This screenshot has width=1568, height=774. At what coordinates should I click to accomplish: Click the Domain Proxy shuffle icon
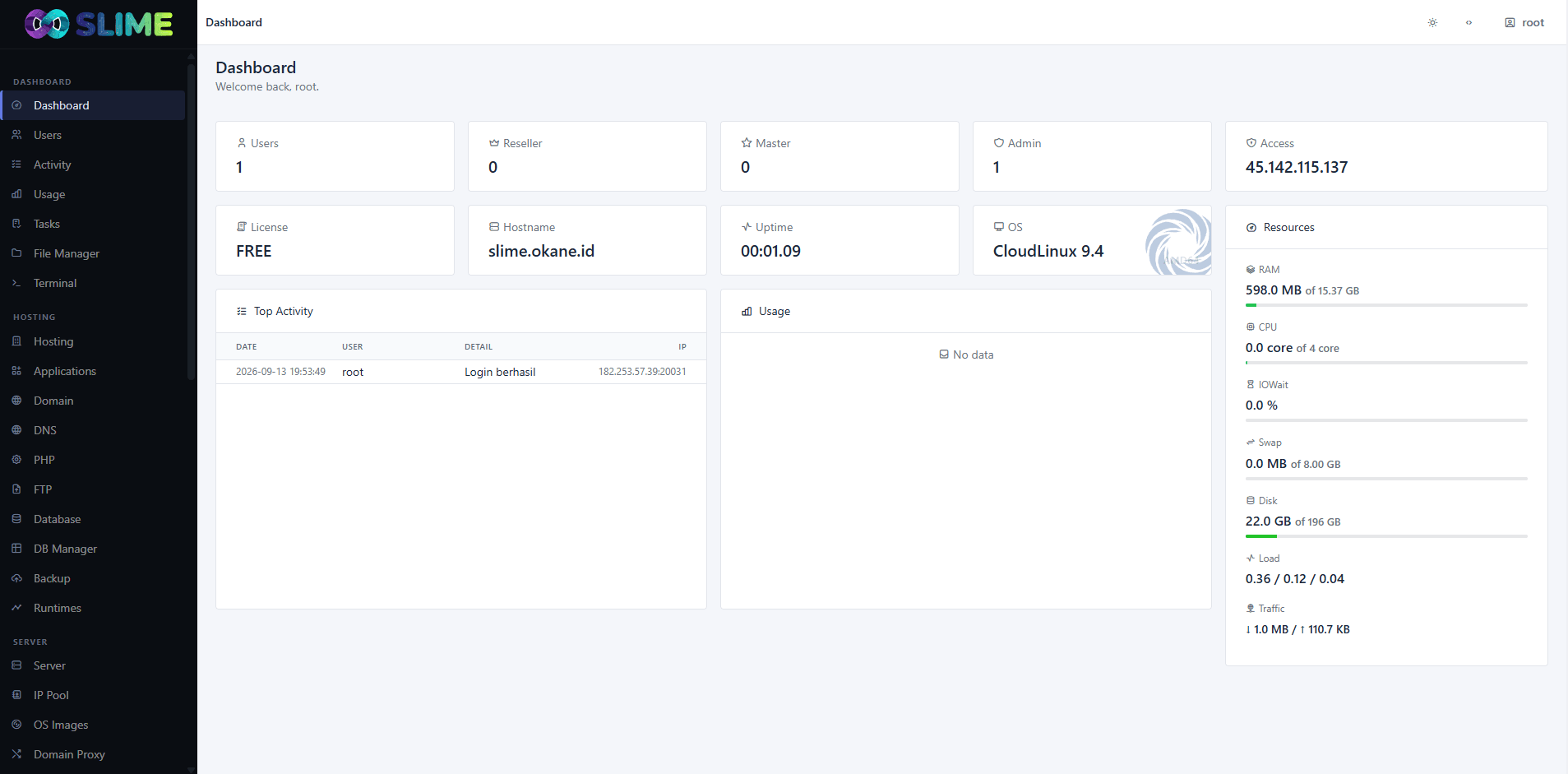coord(16,754)
